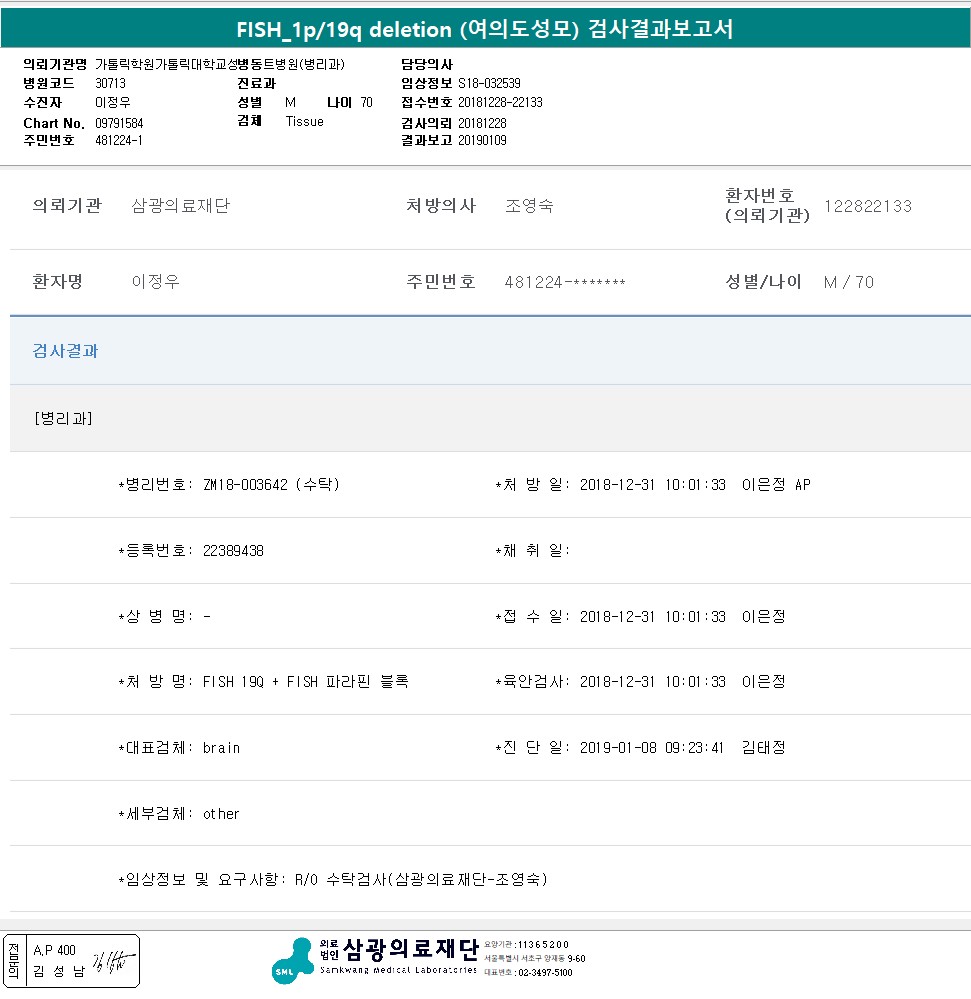The width and height of the screenshot is (971, 999).
Task: Click the 수진자 name 이정우 in header
Action: [113, 103]
